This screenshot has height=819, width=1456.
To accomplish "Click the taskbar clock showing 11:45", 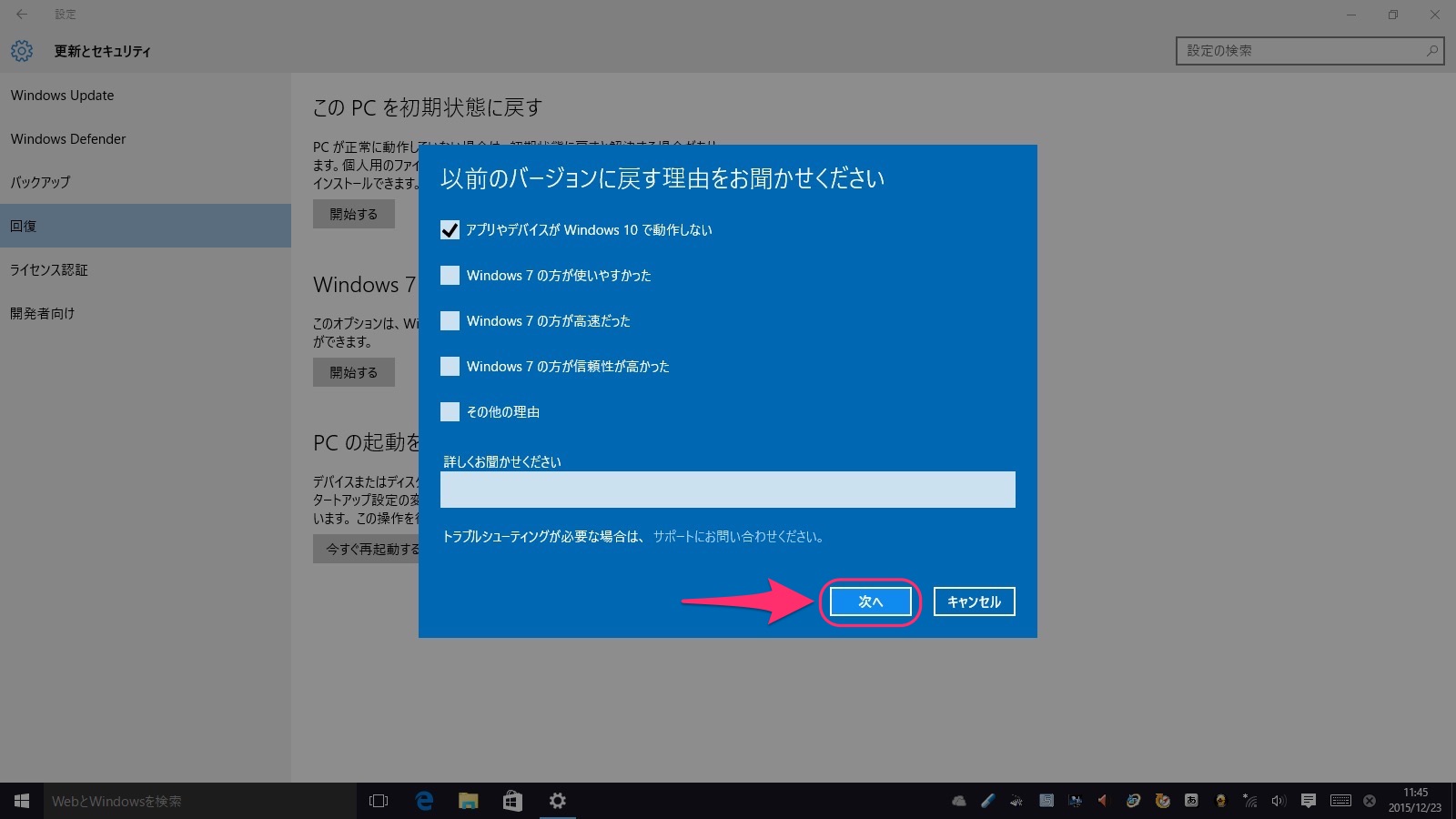I will tap(1415, 800).
